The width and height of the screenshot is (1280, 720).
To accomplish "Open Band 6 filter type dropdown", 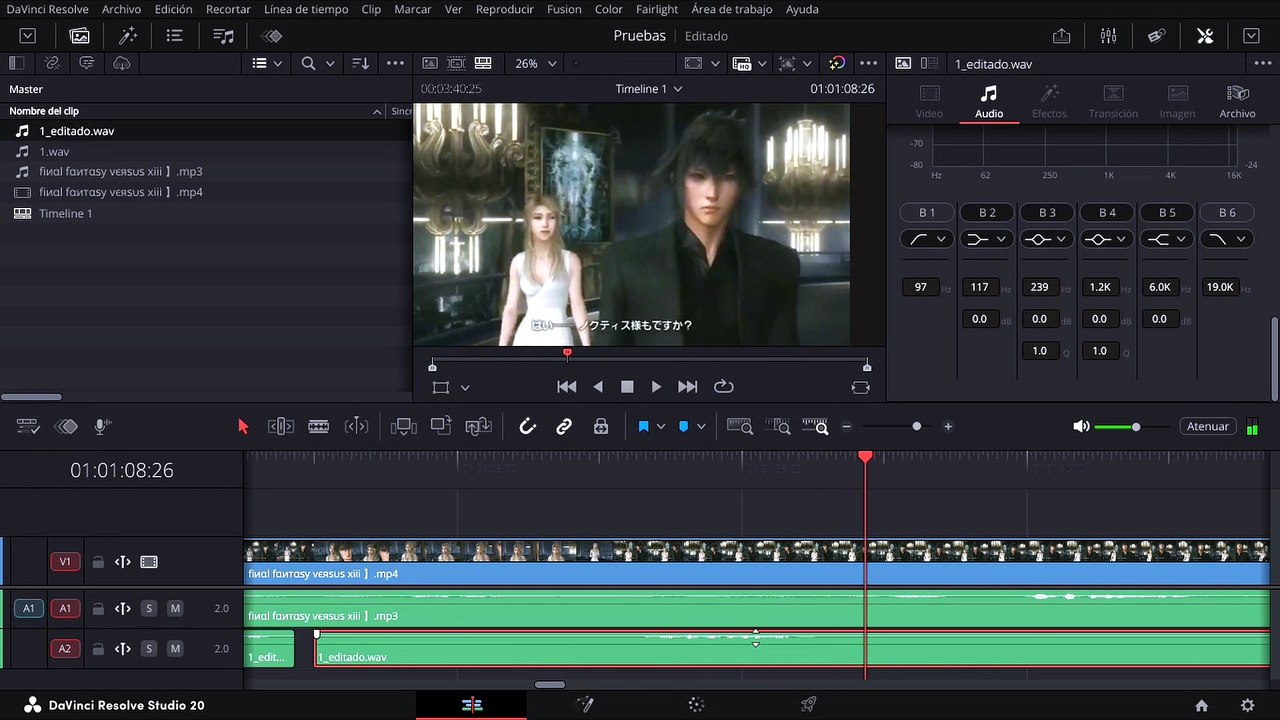I will [x=1227, y=239].
